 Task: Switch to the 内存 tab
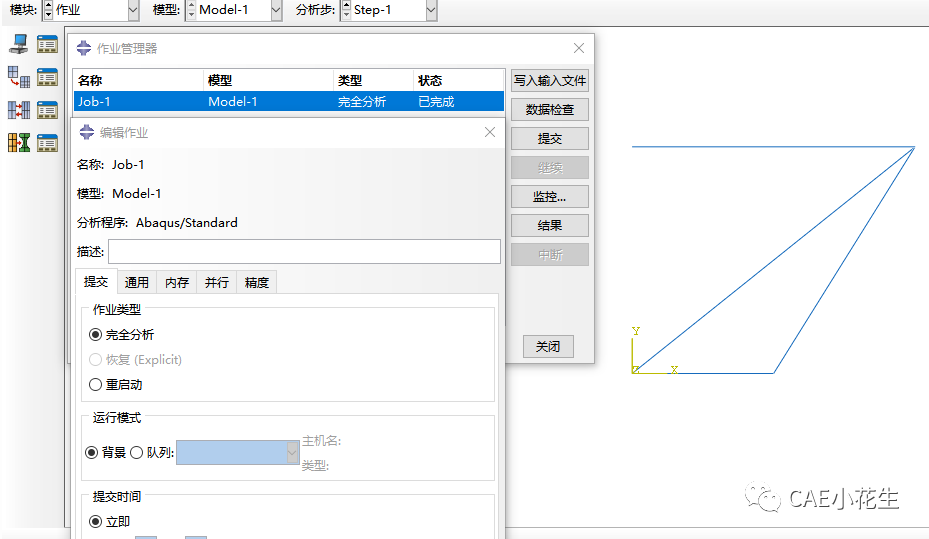click(x=177, y=283)
